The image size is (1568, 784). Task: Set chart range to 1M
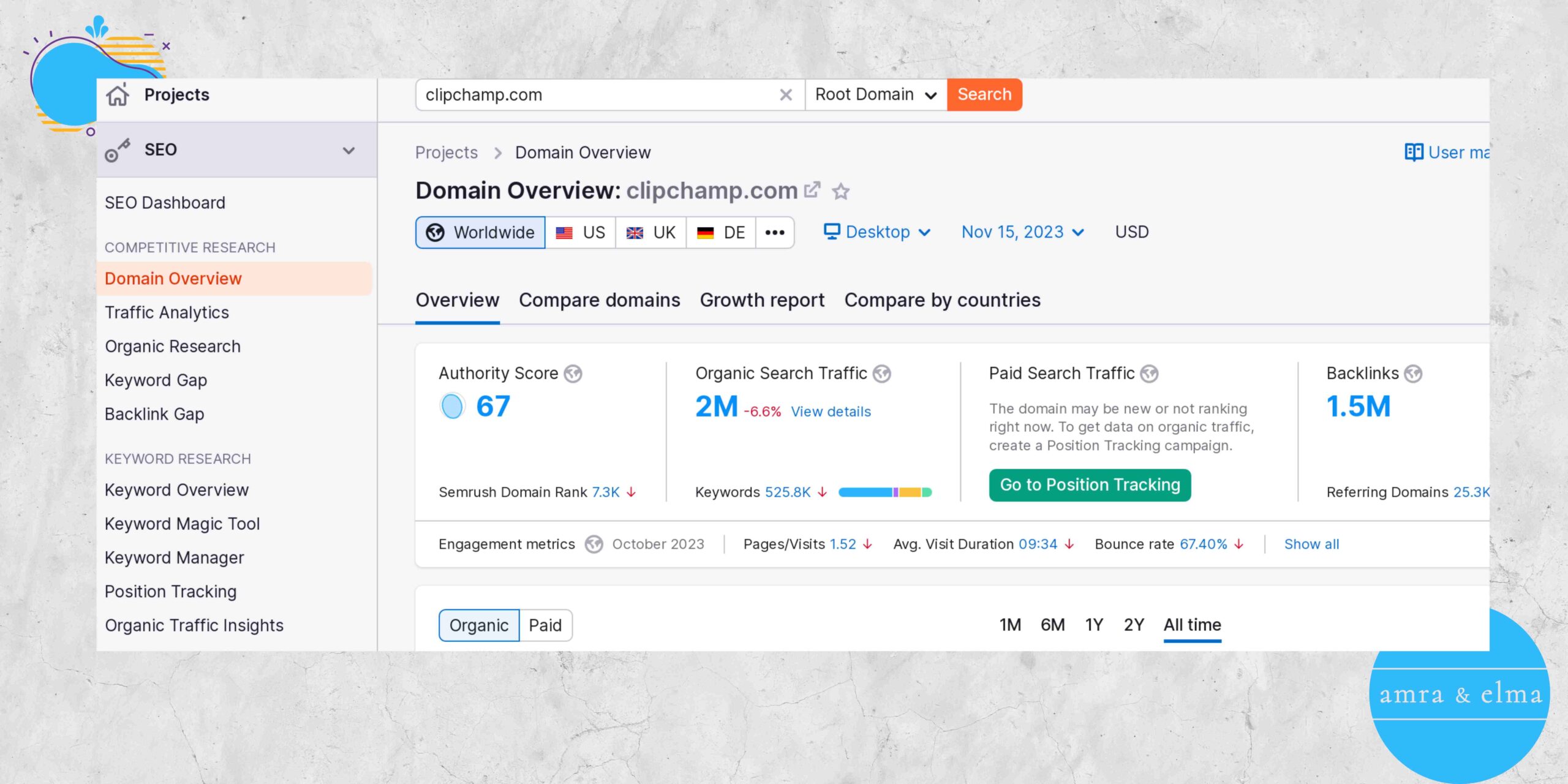pyautogui.click(x=1010, y=625)
